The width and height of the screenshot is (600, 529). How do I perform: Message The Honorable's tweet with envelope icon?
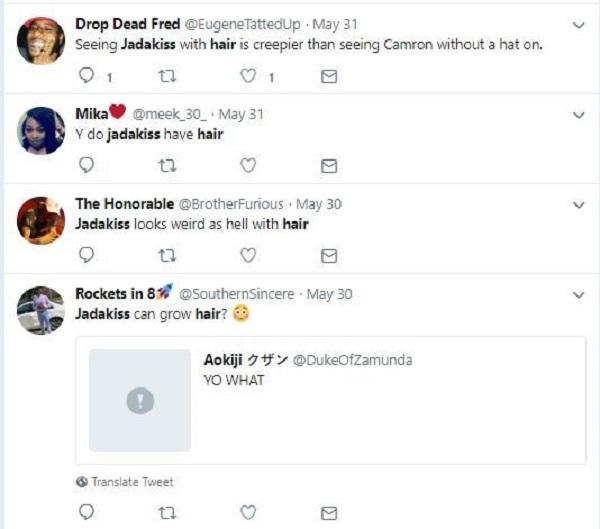click(328, 255)
